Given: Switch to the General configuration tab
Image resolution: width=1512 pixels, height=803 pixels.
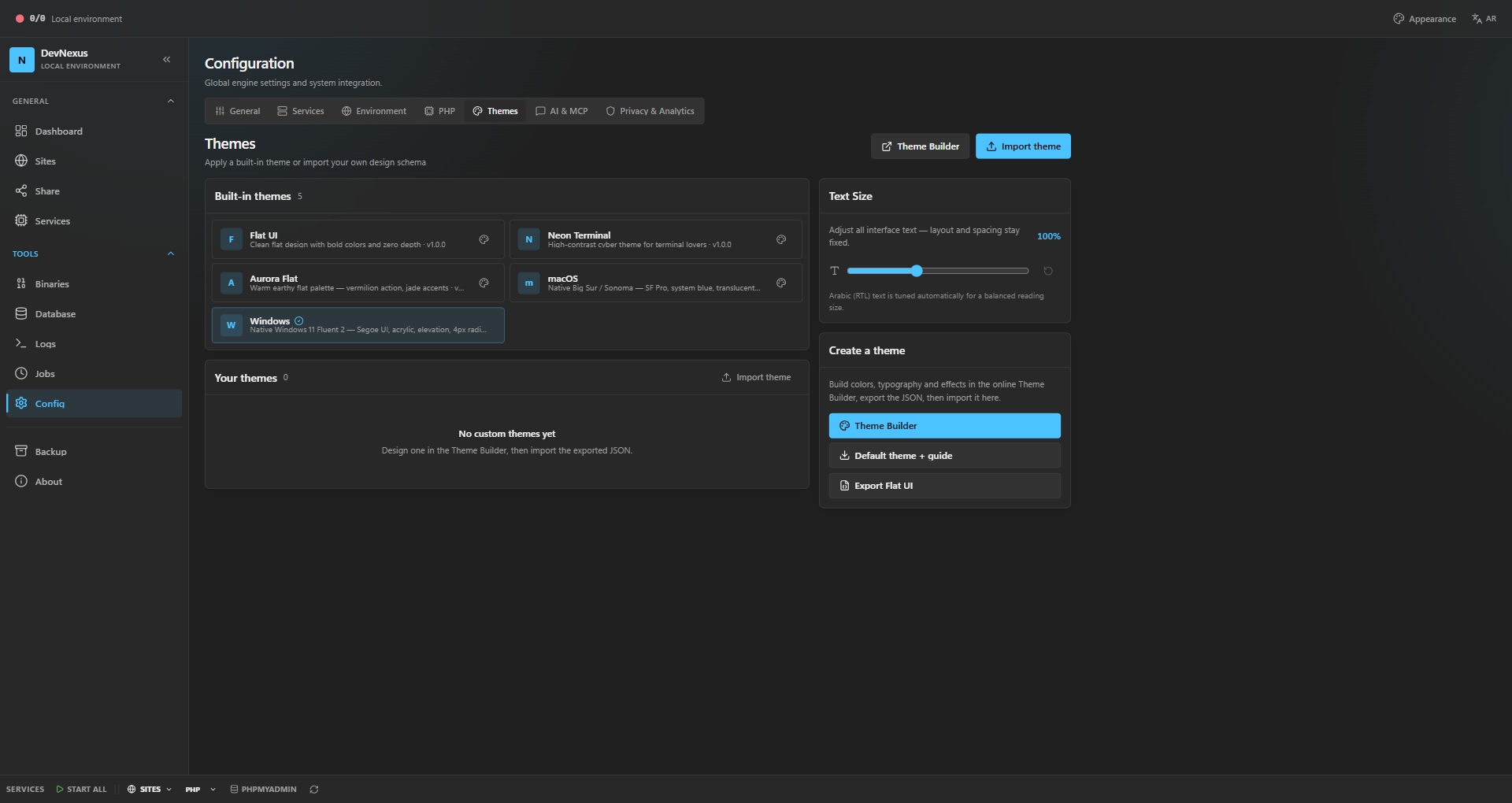Looking at the screenshot, I should 238,111.
